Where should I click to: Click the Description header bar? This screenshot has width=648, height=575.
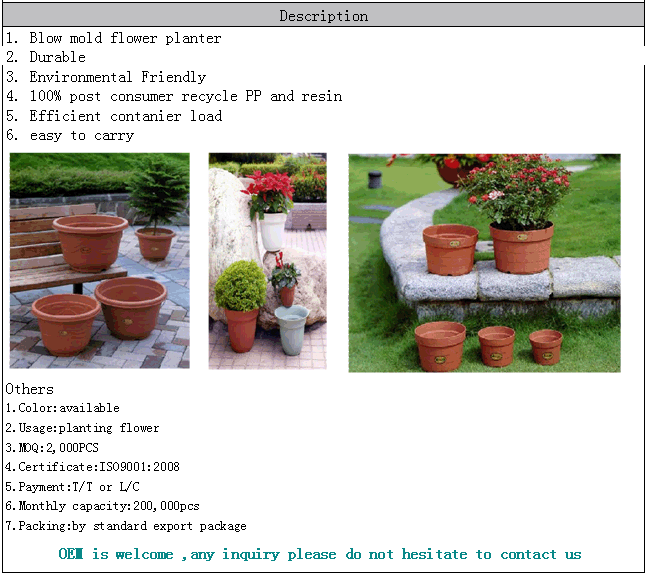tap(324, 15)
